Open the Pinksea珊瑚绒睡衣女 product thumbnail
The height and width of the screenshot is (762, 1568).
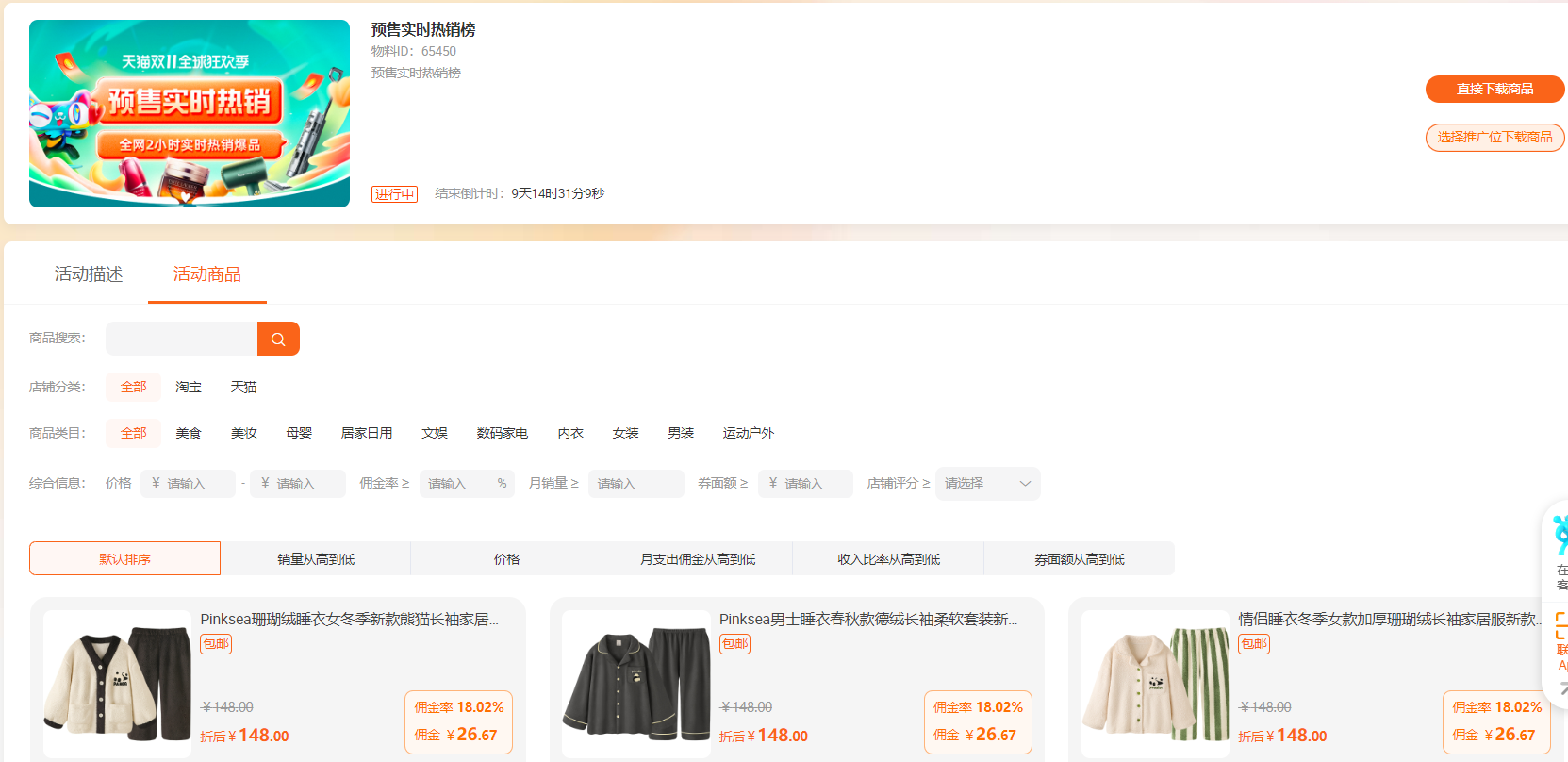coord(118,684)
